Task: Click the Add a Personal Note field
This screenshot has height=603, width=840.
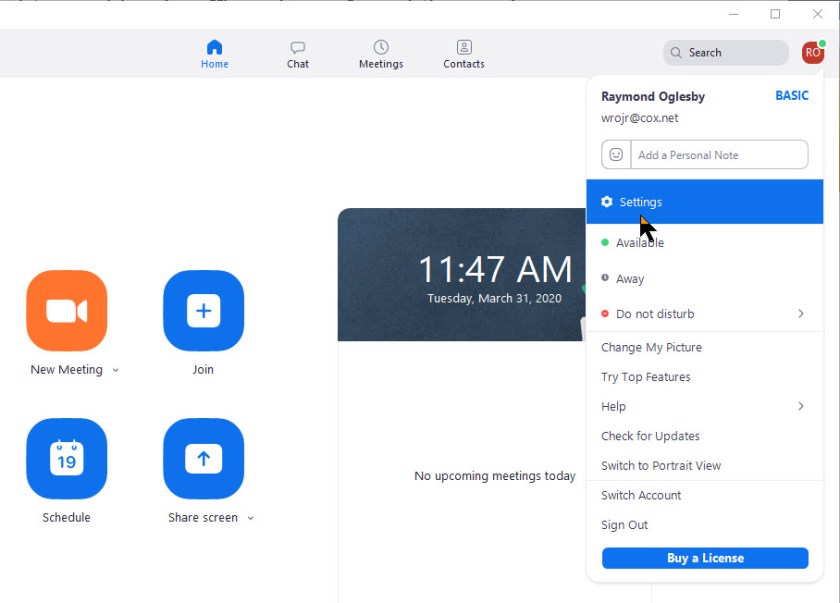Action: coord(718,155)
